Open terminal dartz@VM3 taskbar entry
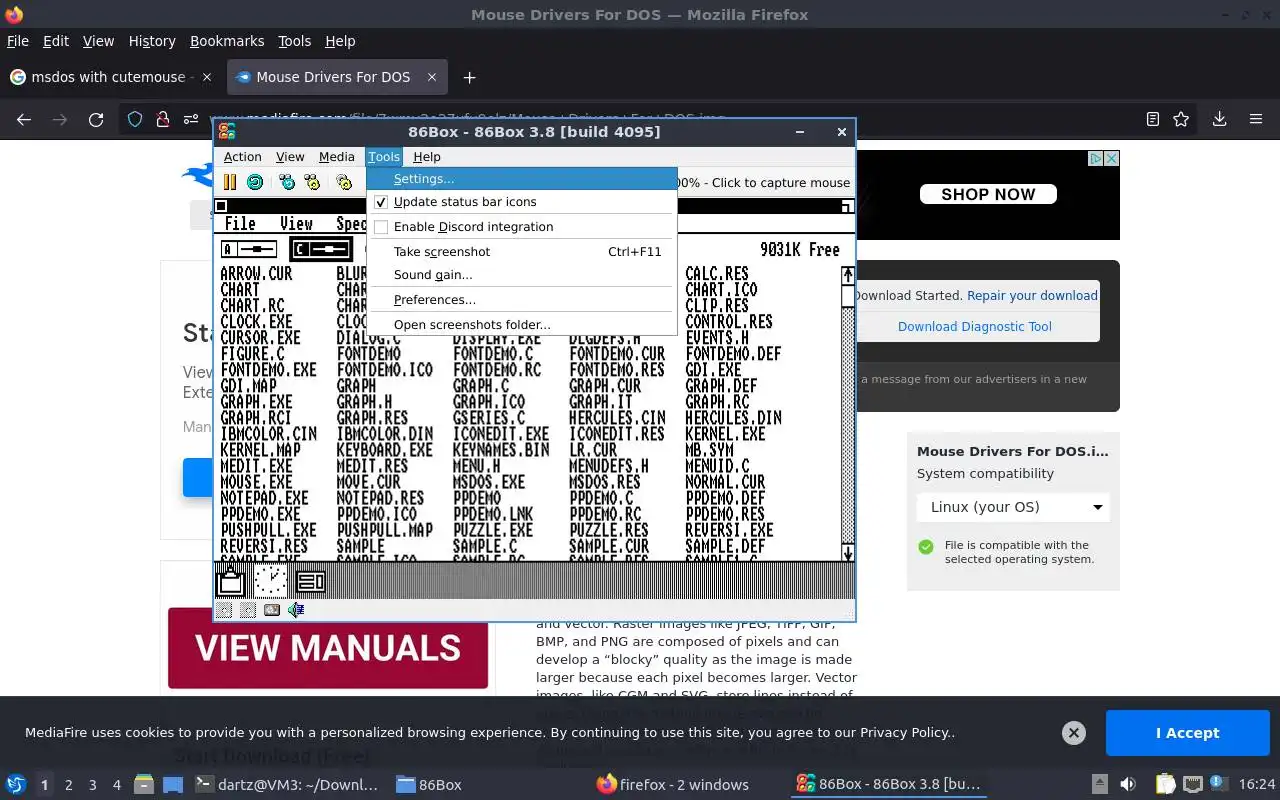This screenshot has height=800, width=1280. point(289,785)
